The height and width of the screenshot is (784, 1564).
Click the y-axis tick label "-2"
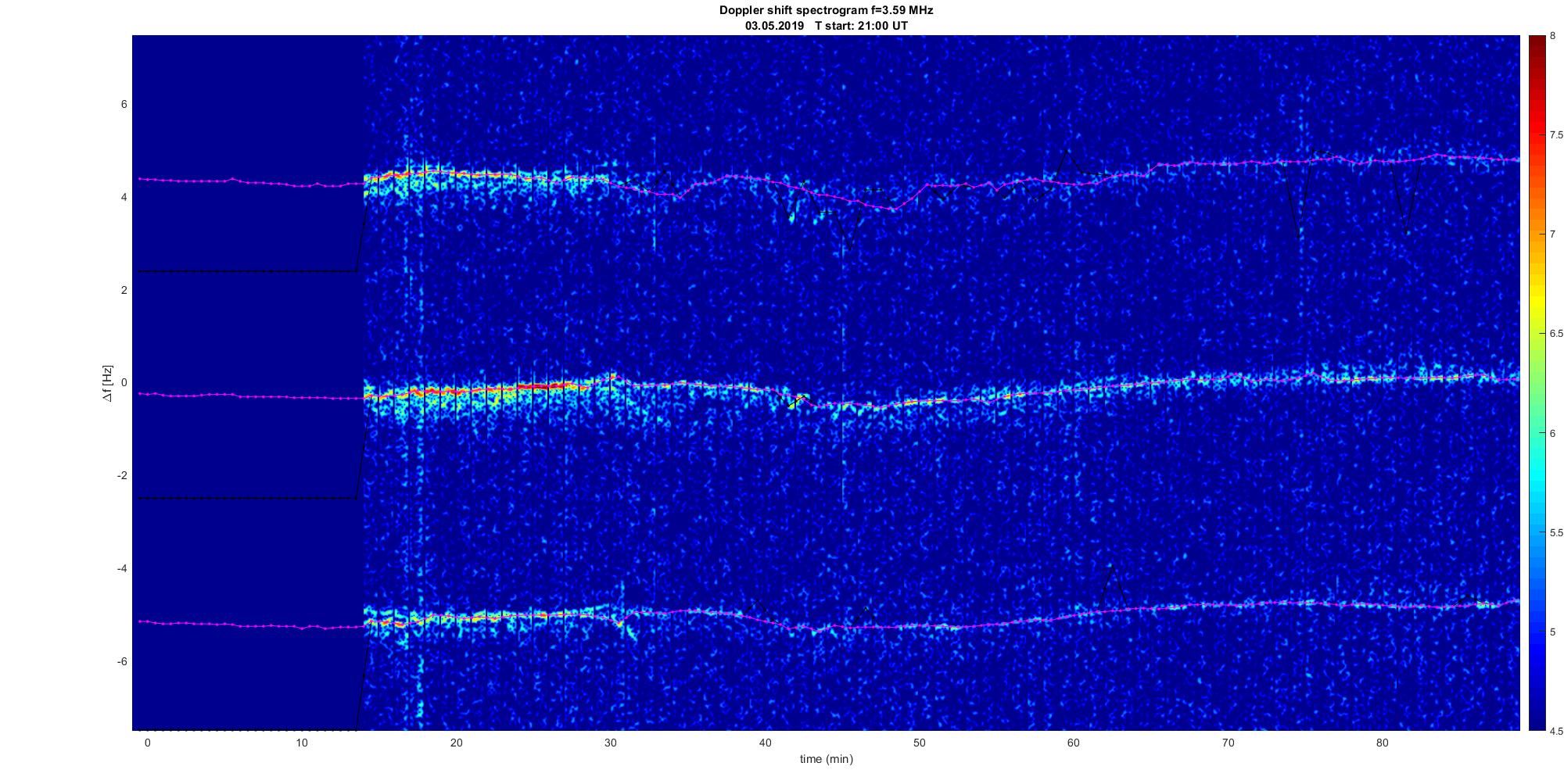[x=122, y=476]
